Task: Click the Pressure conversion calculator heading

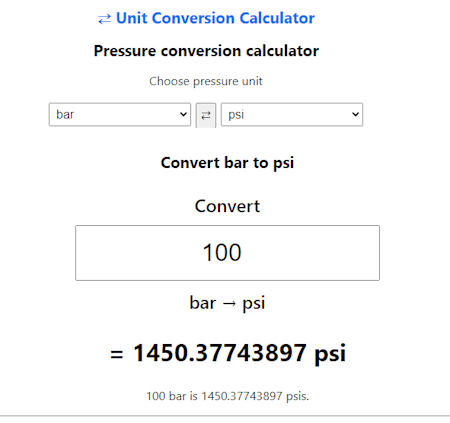Action: [206, 51]
